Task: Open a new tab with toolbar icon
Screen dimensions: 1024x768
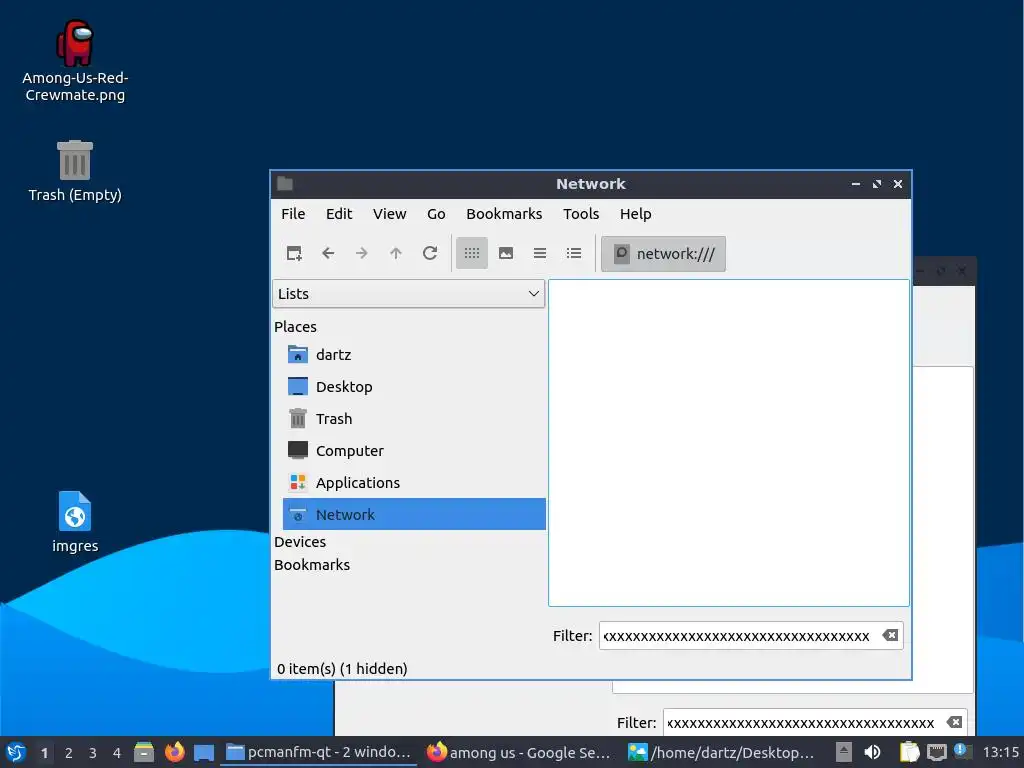Action: click(x=294, y=253)
